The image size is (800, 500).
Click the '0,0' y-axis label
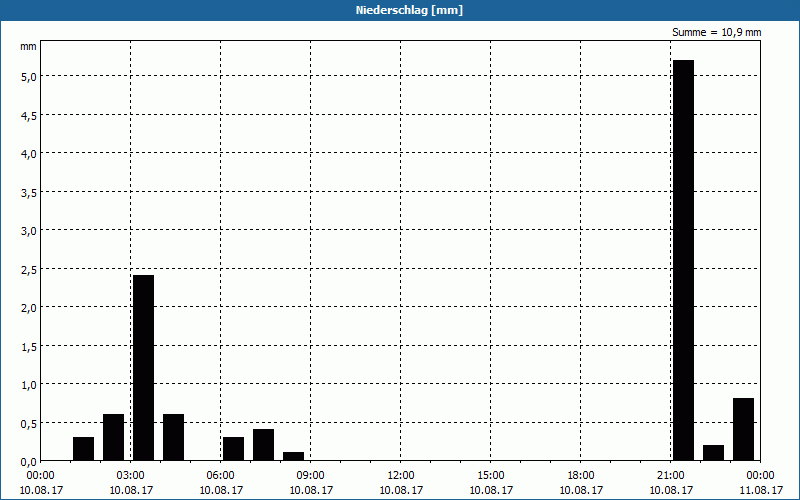pyautogui.click(x=29, y=462)
